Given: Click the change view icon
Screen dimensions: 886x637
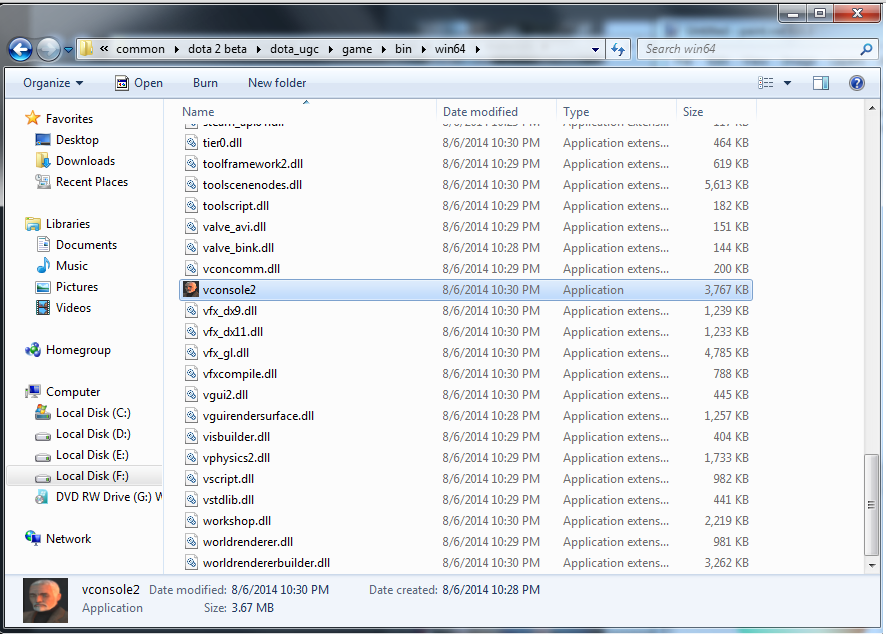Looking at the screenshot, I should (766, 83).
